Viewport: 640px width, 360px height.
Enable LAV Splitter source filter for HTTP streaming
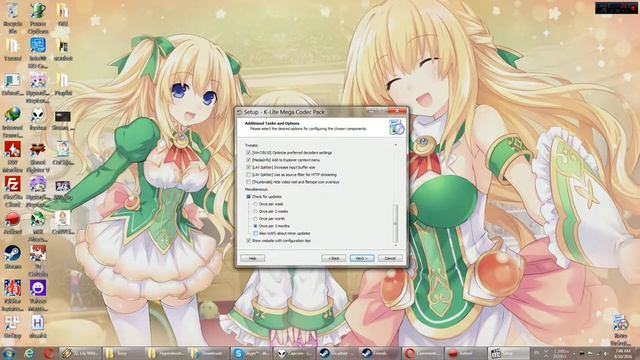click(248, 175)
